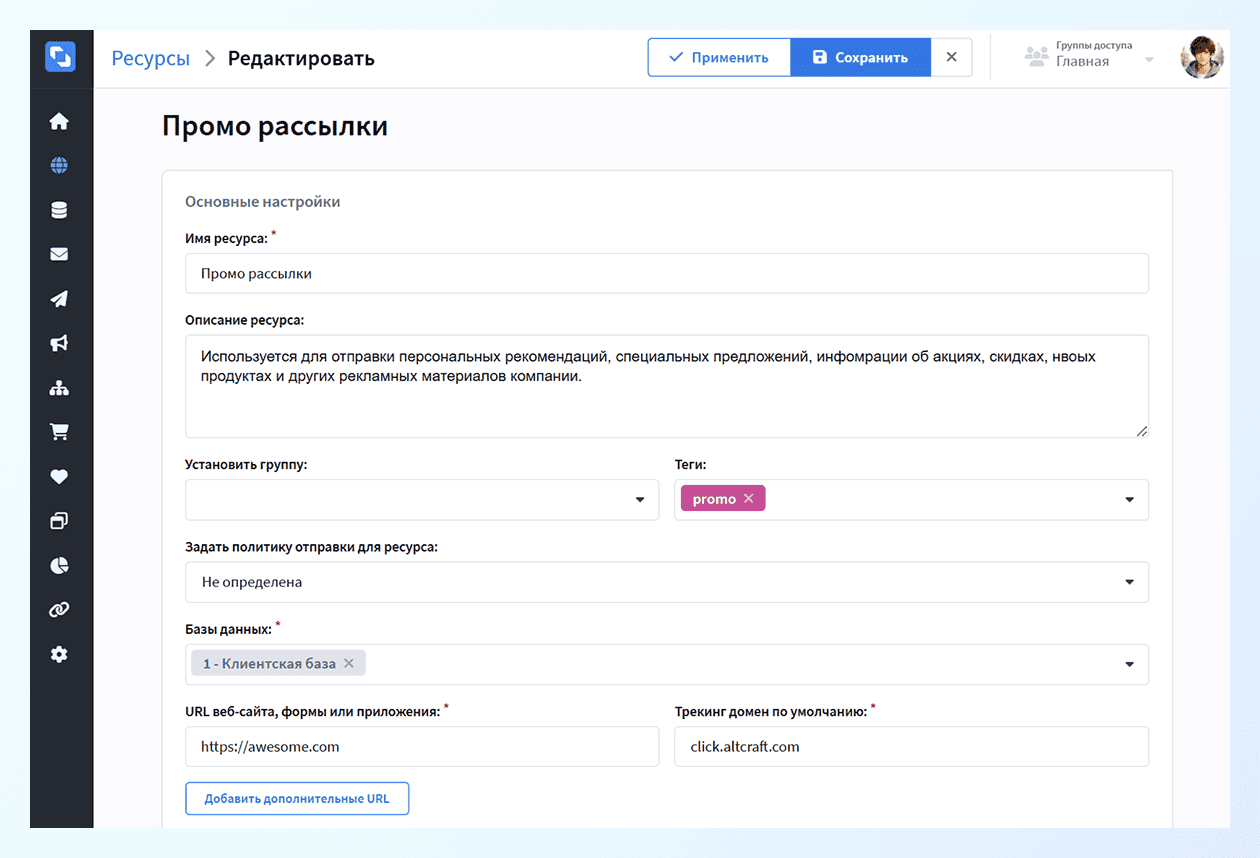Click the envelope email icon
Screen dimensions: 1260x858
[x=60, y=254]
